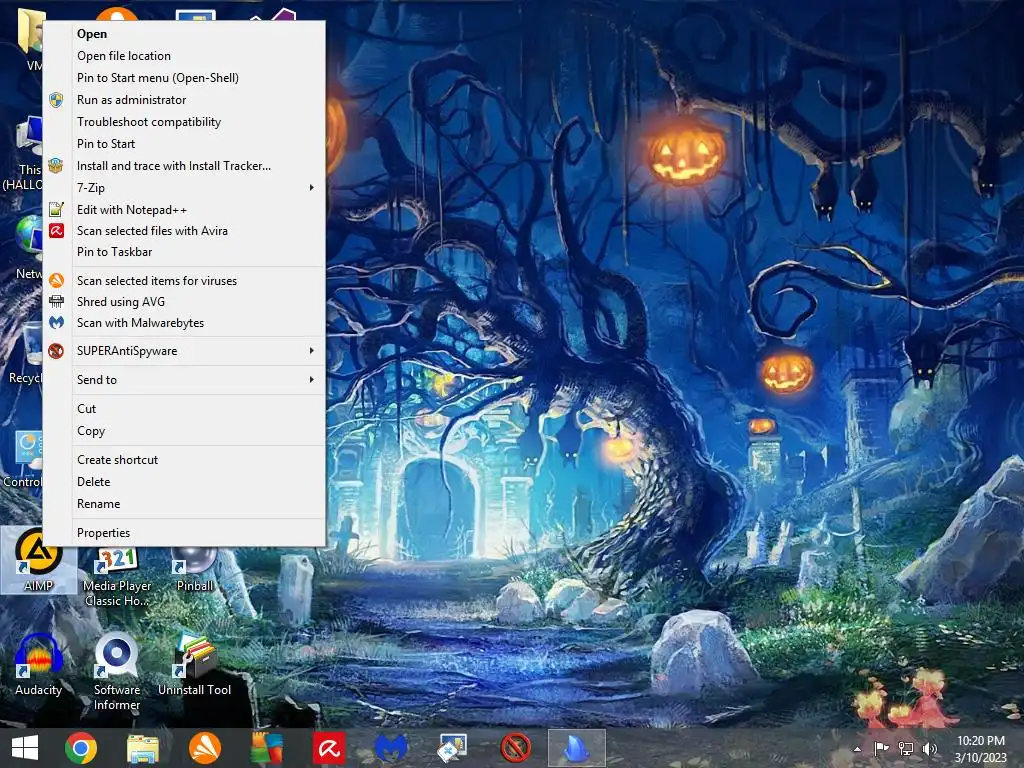The image size is (1024, 768).
Task: Open File Explorer from the taskbar
Action: (x=142, y=748)
